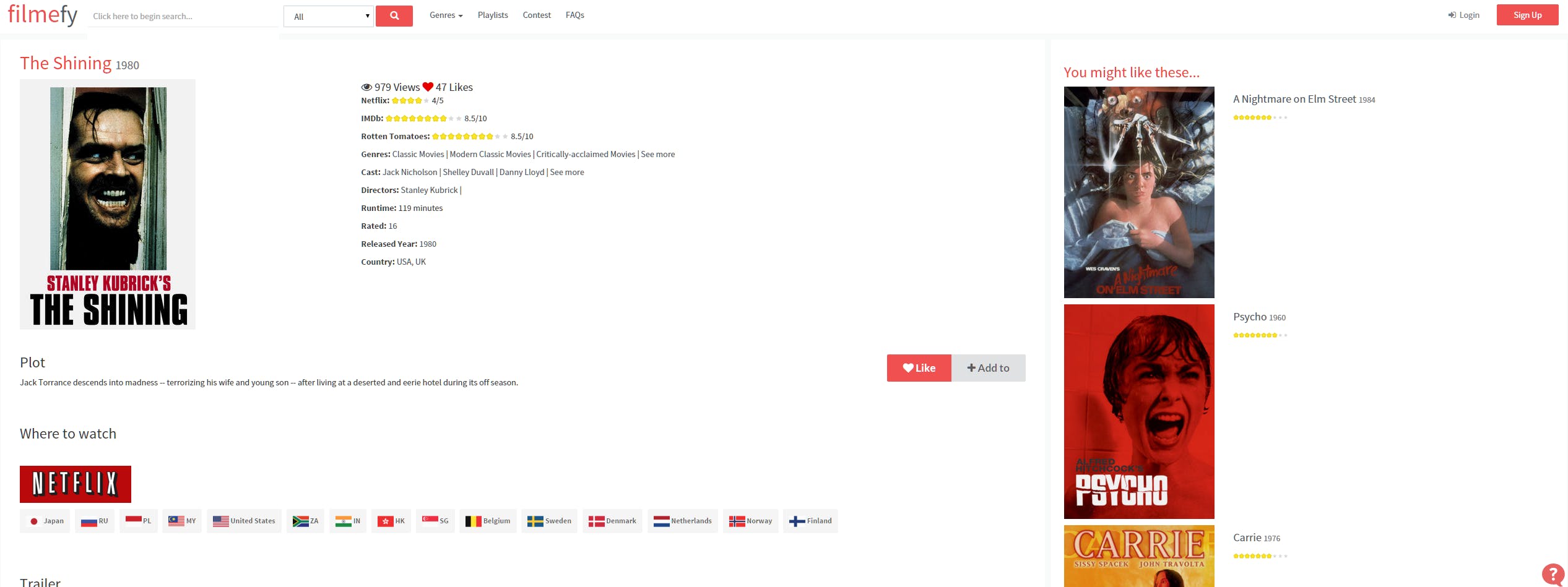The width and height of the screenshot is (1568, 587).
Task: Open the All category dropdown
Action: 329,17
